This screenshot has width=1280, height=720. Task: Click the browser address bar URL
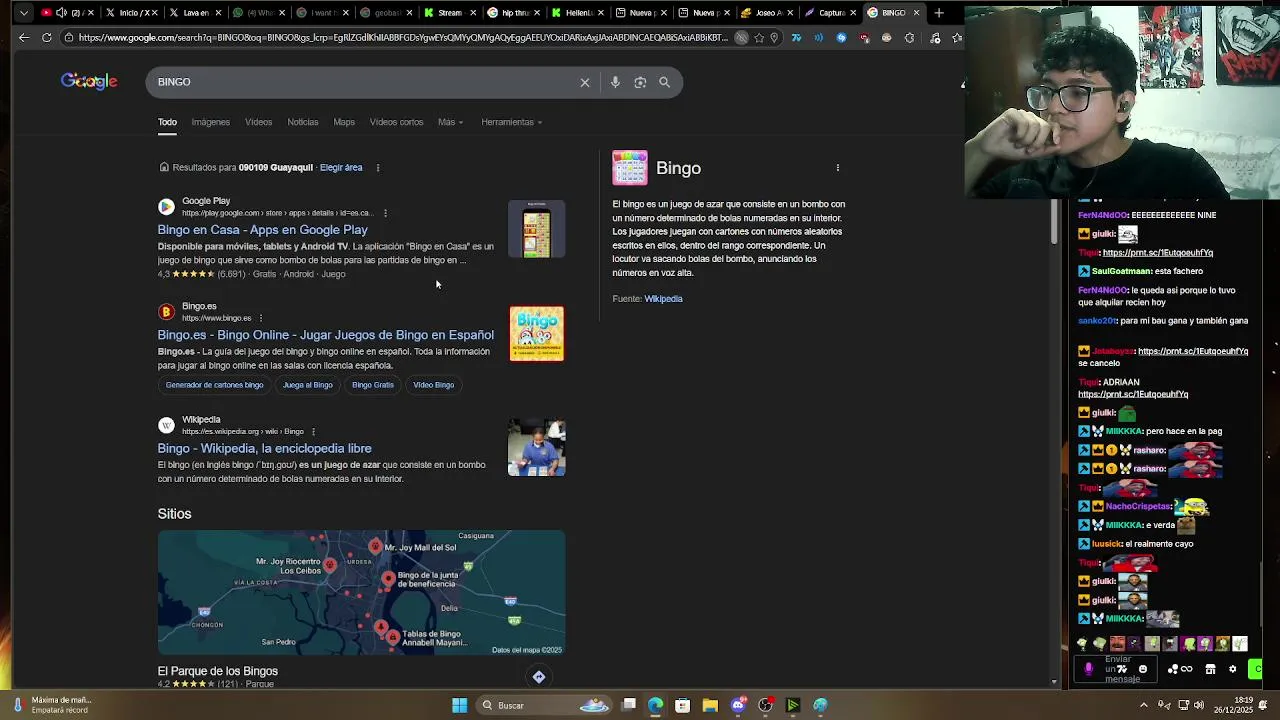tap(403, 37)
